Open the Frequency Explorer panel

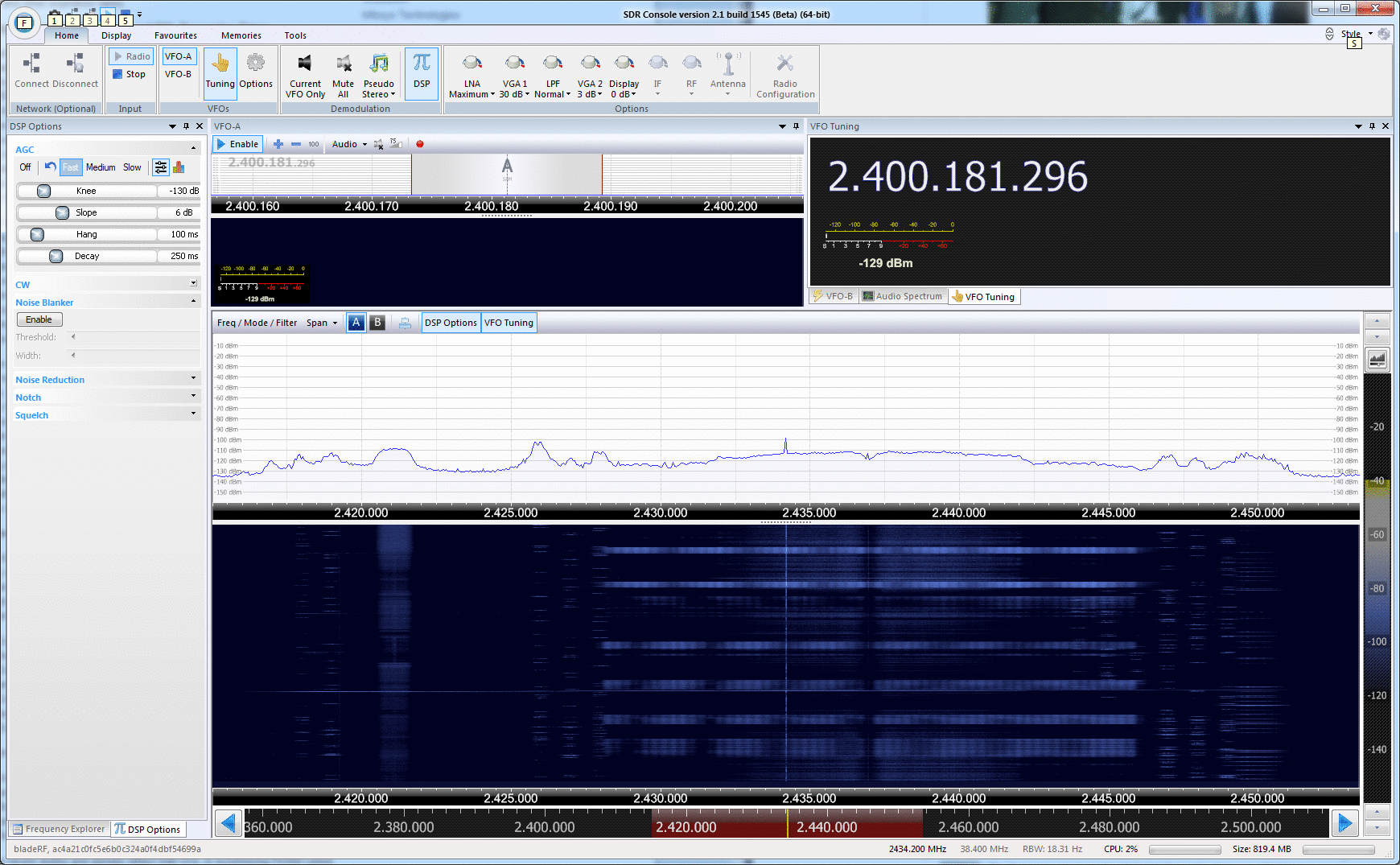pos(58,829)
